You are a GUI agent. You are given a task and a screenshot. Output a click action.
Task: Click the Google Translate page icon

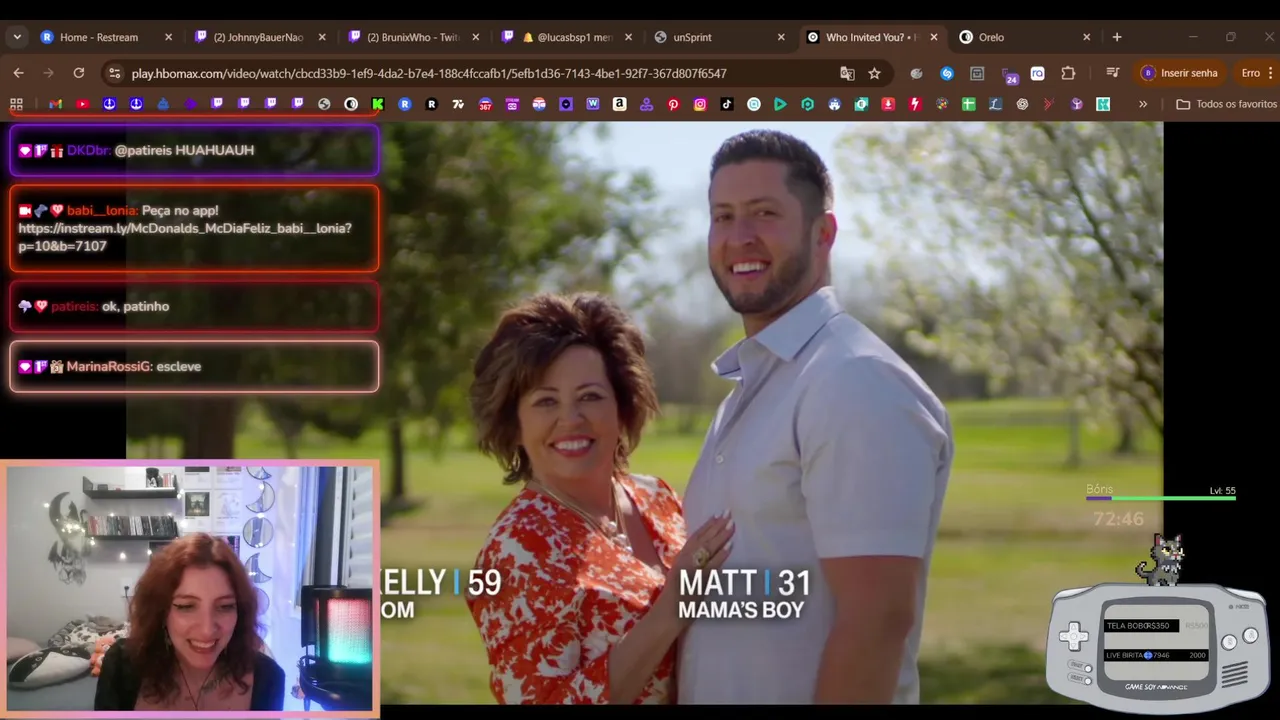click(x=847, y=73)
